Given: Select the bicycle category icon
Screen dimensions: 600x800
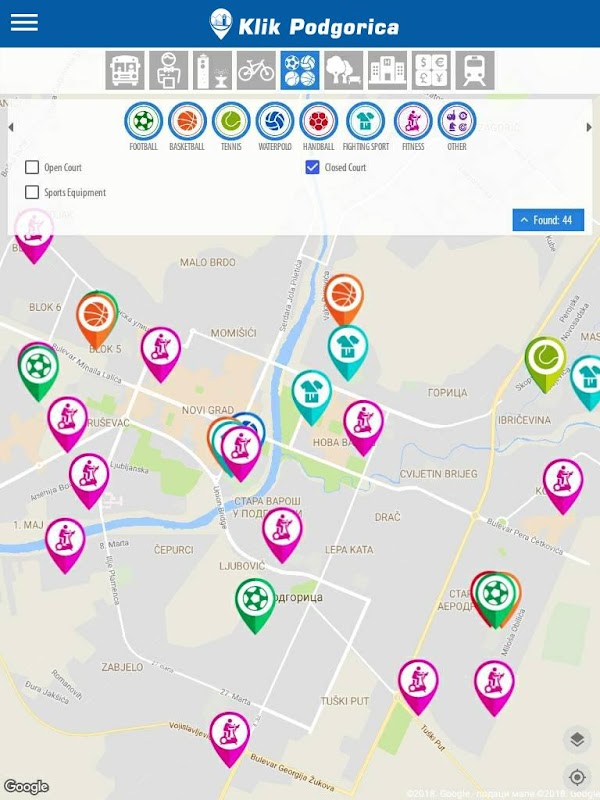Looking at the screenshot, I should (x=256, y=70).
